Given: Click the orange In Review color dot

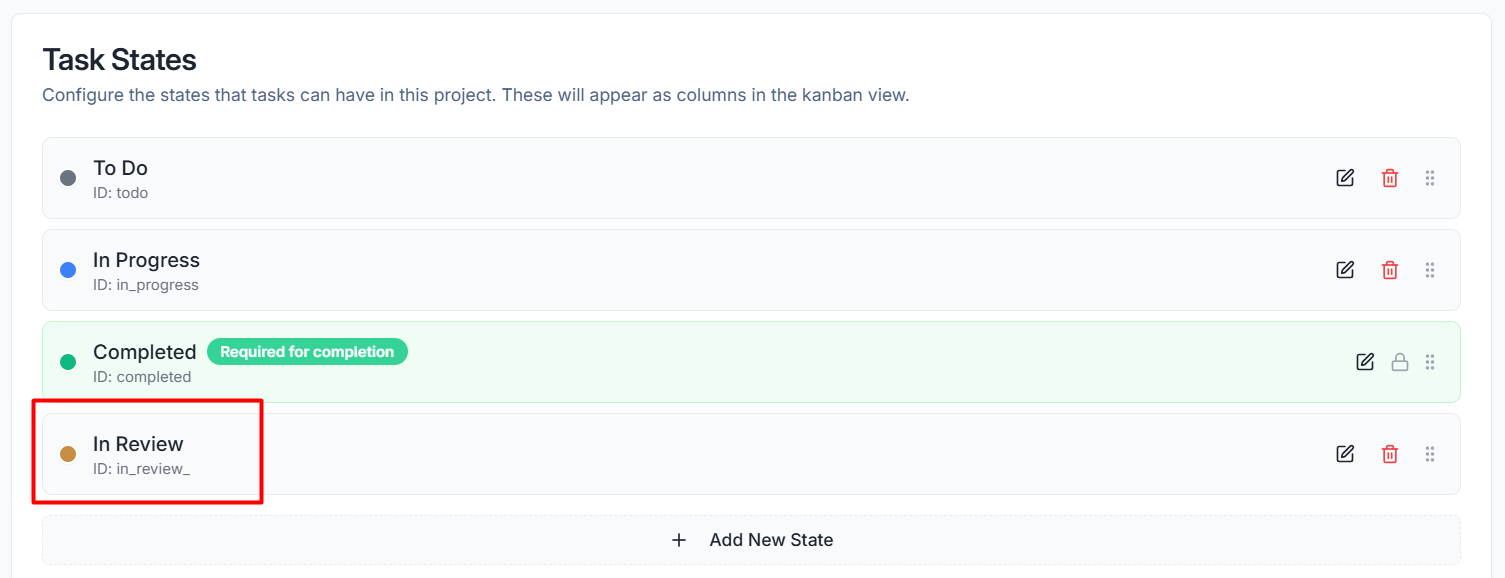Looking at the screenshot, I should click(x=68, y=454).
